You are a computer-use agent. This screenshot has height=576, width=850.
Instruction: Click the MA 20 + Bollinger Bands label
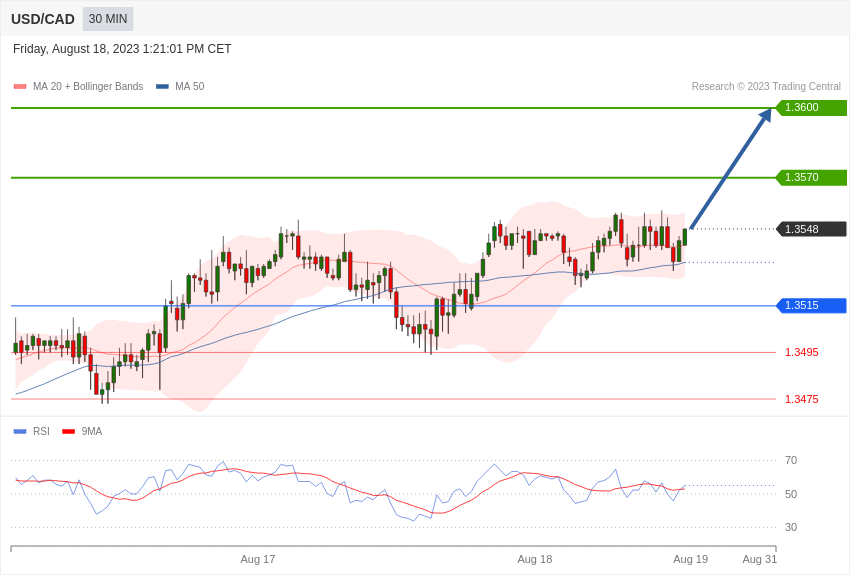(x=88, y=86)
